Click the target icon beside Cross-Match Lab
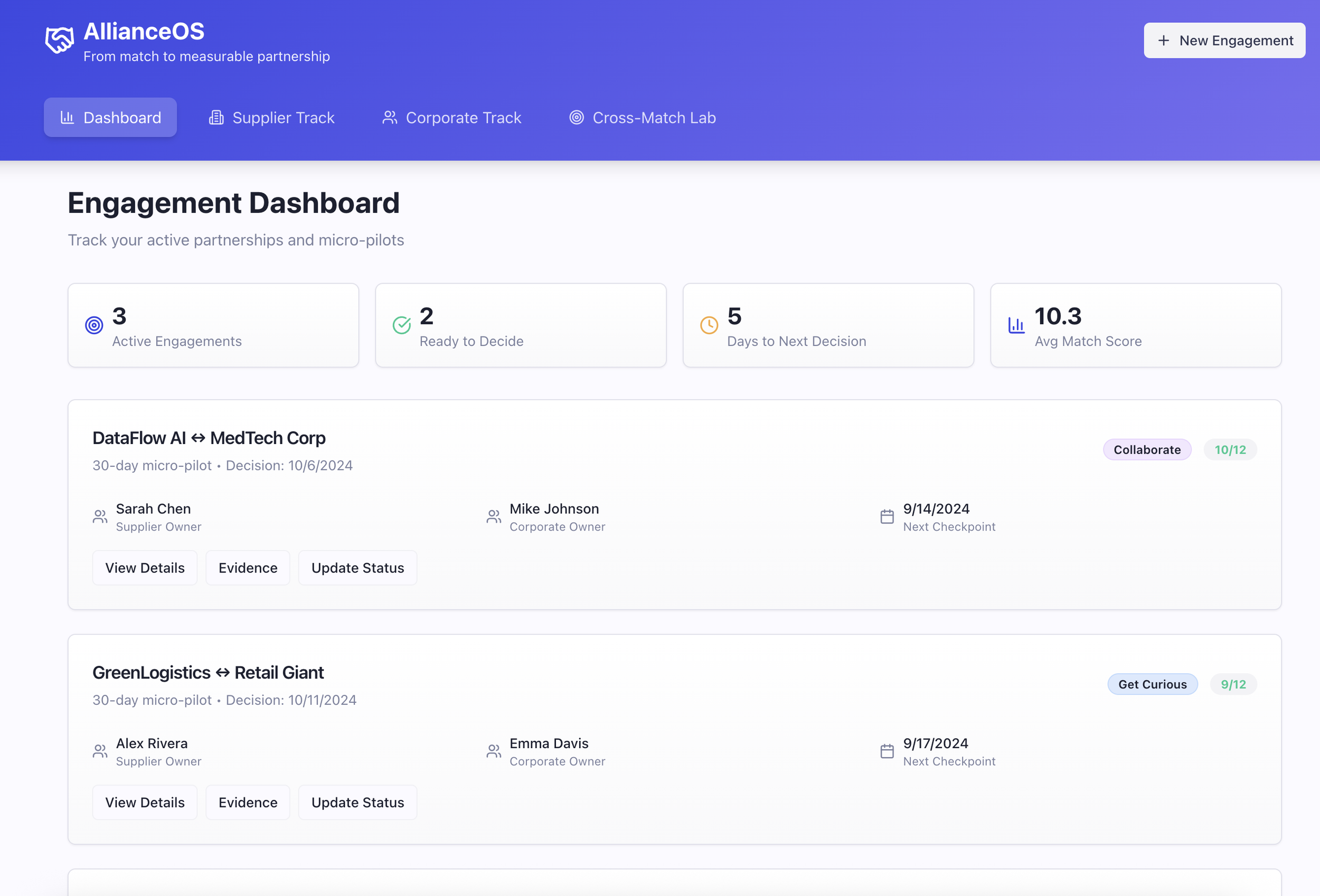This screenshot has width=1320, height=896. [577, 118]
